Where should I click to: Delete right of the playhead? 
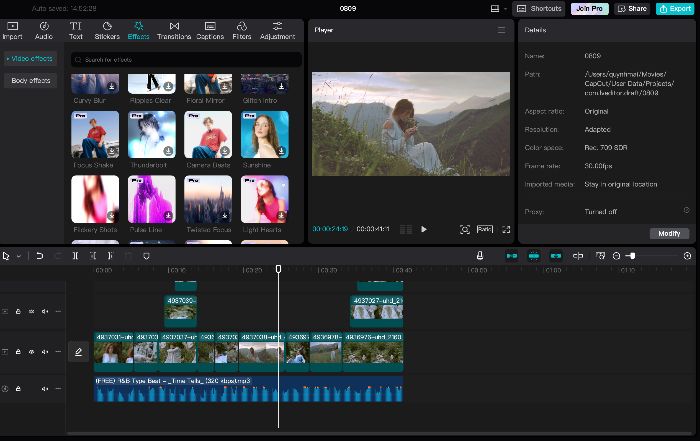tap(110, 256)
